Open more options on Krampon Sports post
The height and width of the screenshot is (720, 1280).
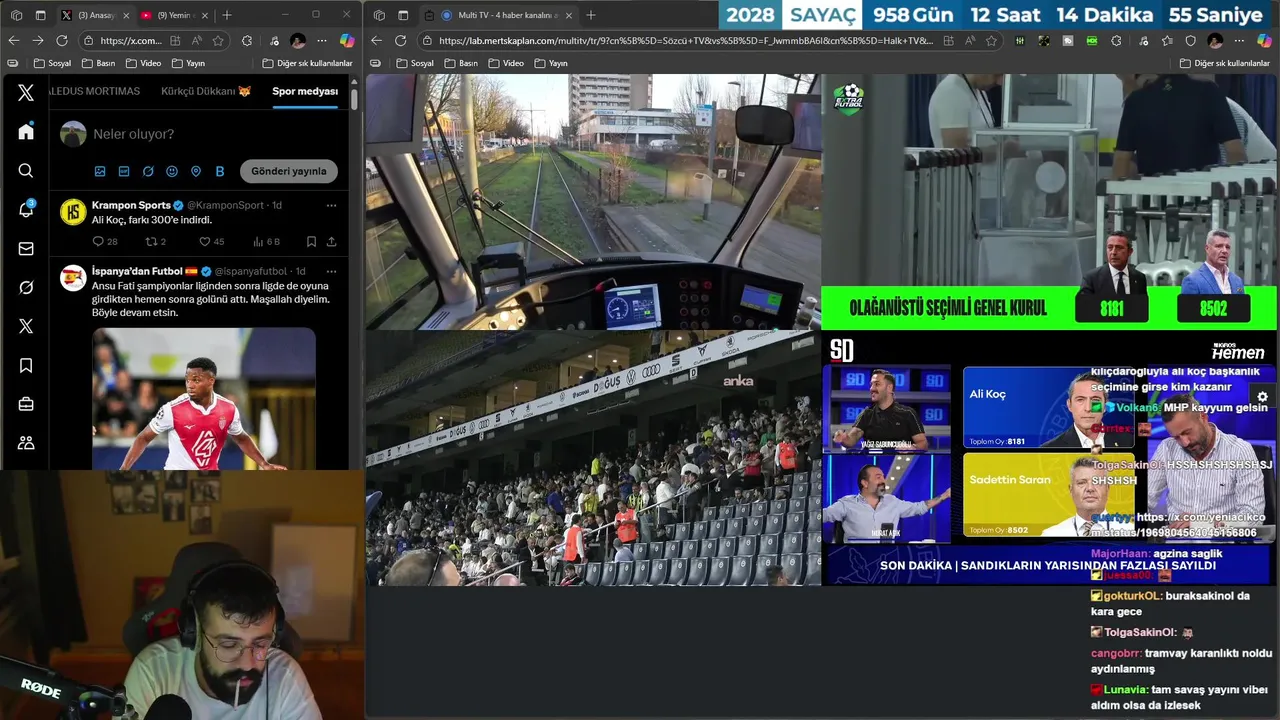pyautogui.click(x=331, y=205)
